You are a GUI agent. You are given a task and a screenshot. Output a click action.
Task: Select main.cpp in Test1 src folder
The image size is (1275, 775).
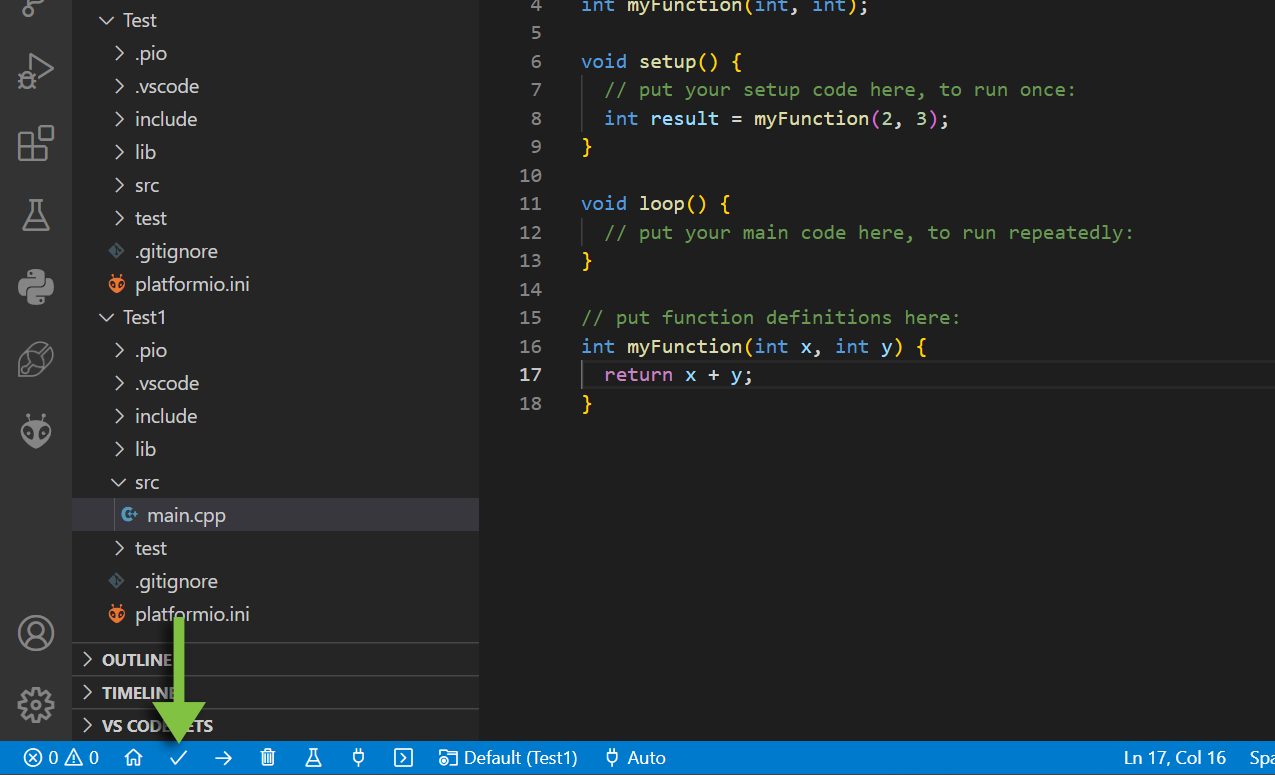point(275,515)
